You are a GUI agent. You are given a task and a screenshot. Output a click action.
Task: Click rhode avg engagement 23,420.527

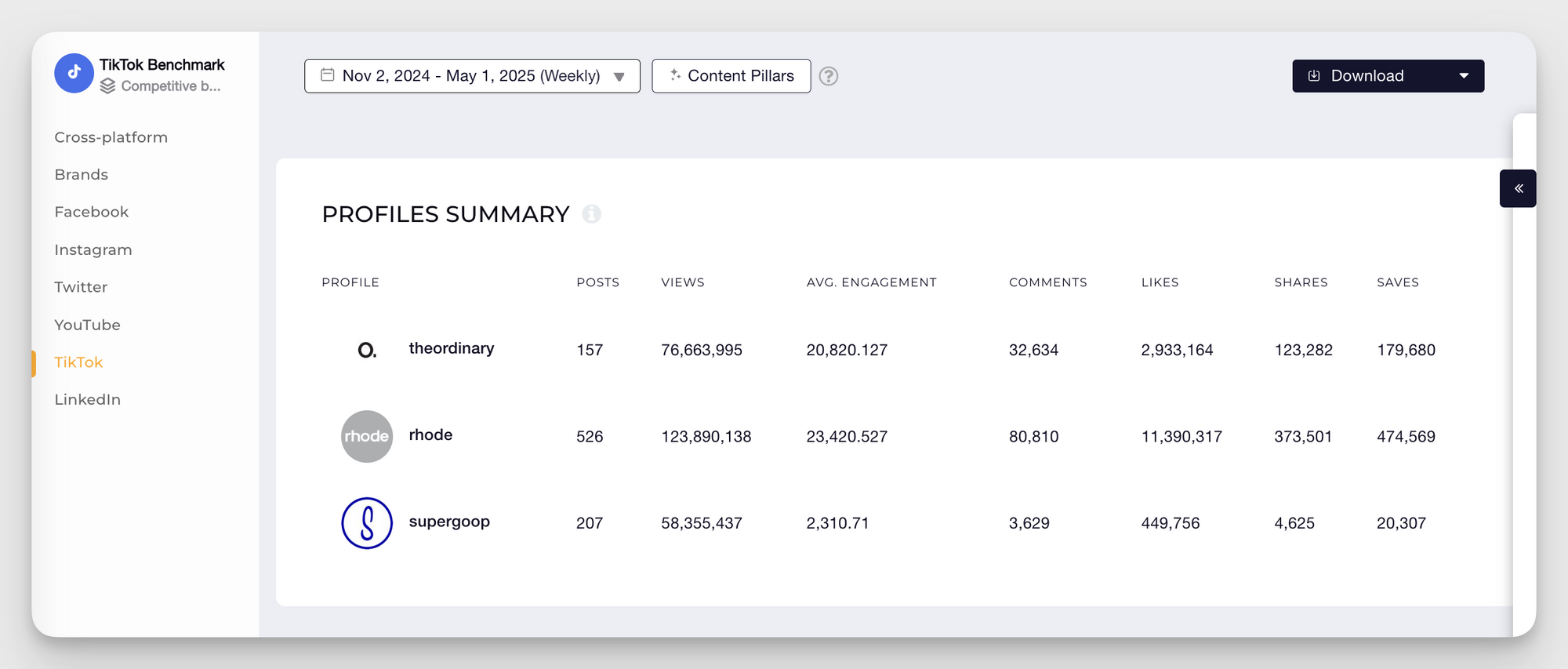(848, 436)
